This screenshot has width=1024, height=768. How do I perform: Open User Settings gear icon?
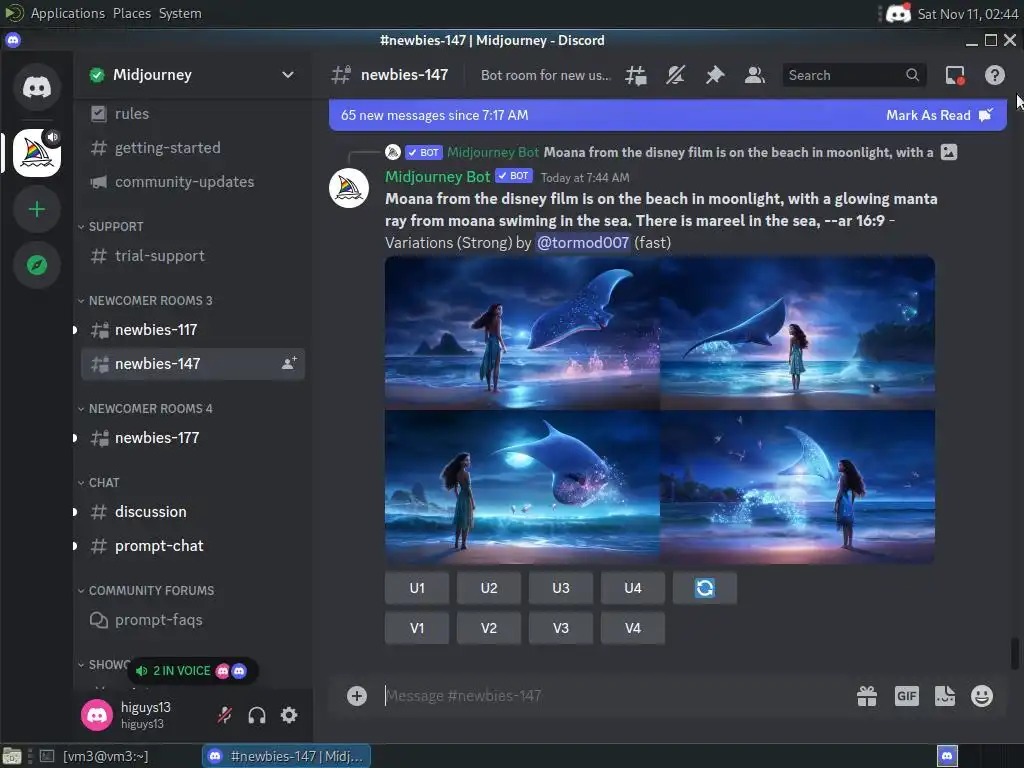click(x=289, y=715)
